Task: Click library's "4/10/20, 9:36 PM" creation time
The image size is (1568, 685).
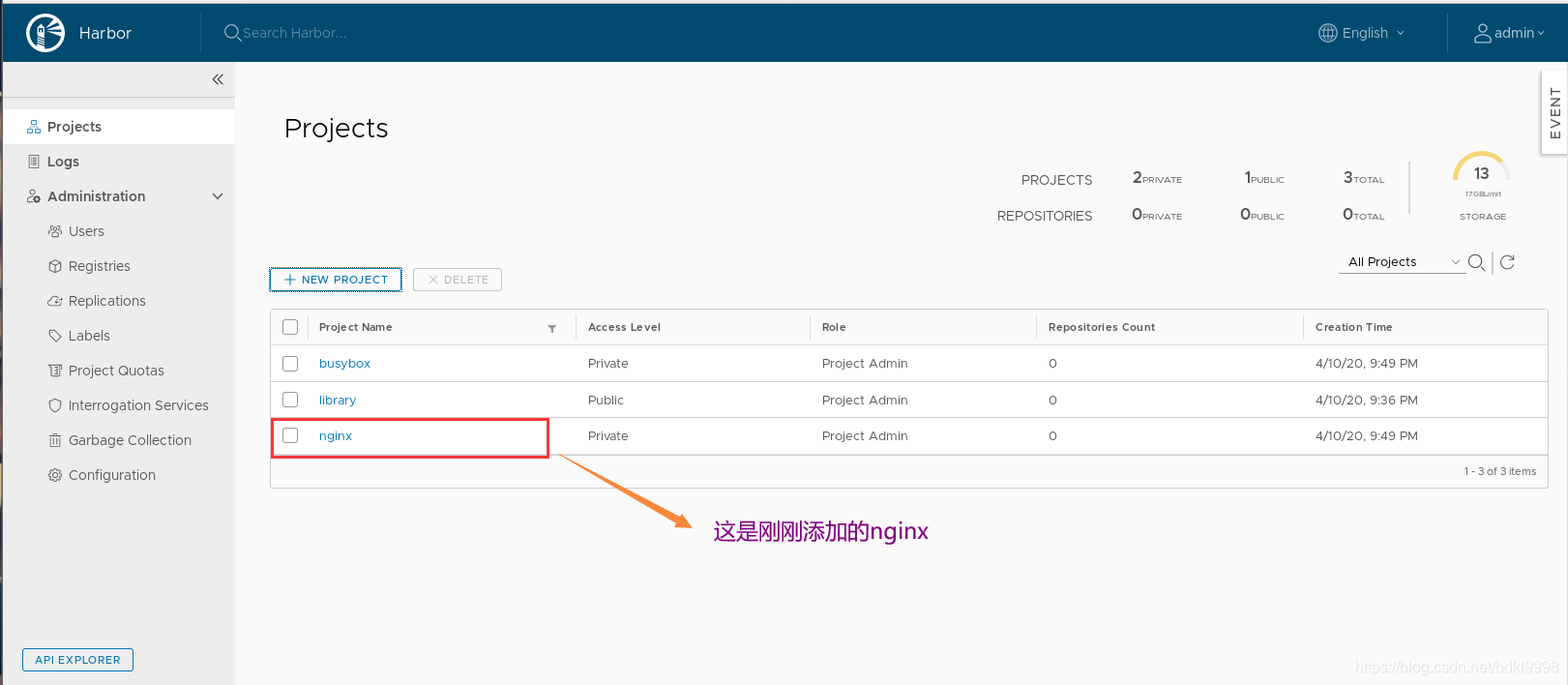Action: [x=1366, y=400]
